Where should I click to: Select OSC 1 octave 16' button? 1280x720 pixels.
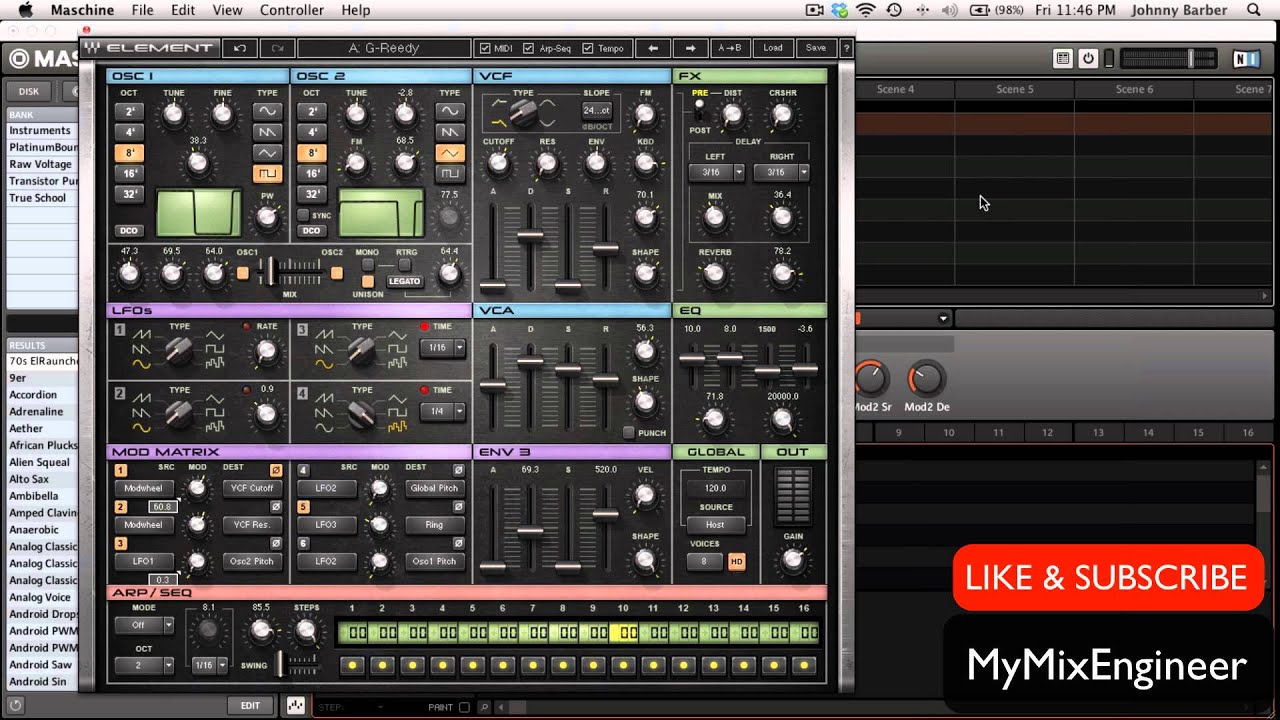pyautogui.click(x=130, y=174)
